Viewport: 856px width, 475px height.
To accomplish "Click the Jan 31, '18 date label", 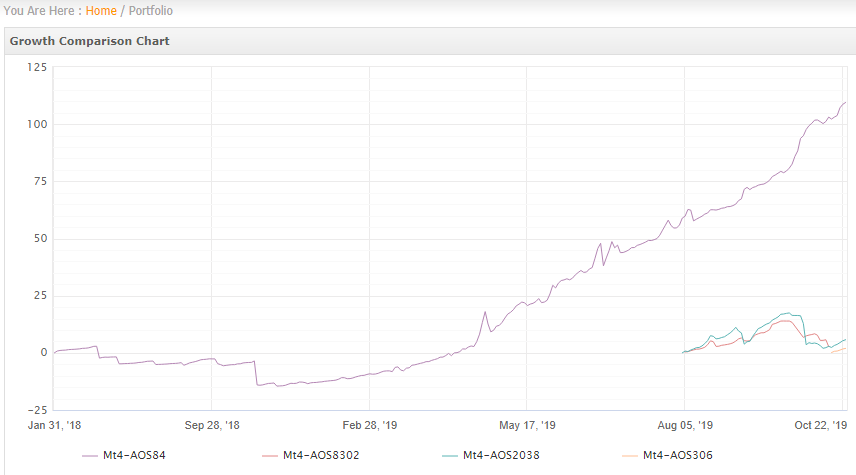I will 55,425.
